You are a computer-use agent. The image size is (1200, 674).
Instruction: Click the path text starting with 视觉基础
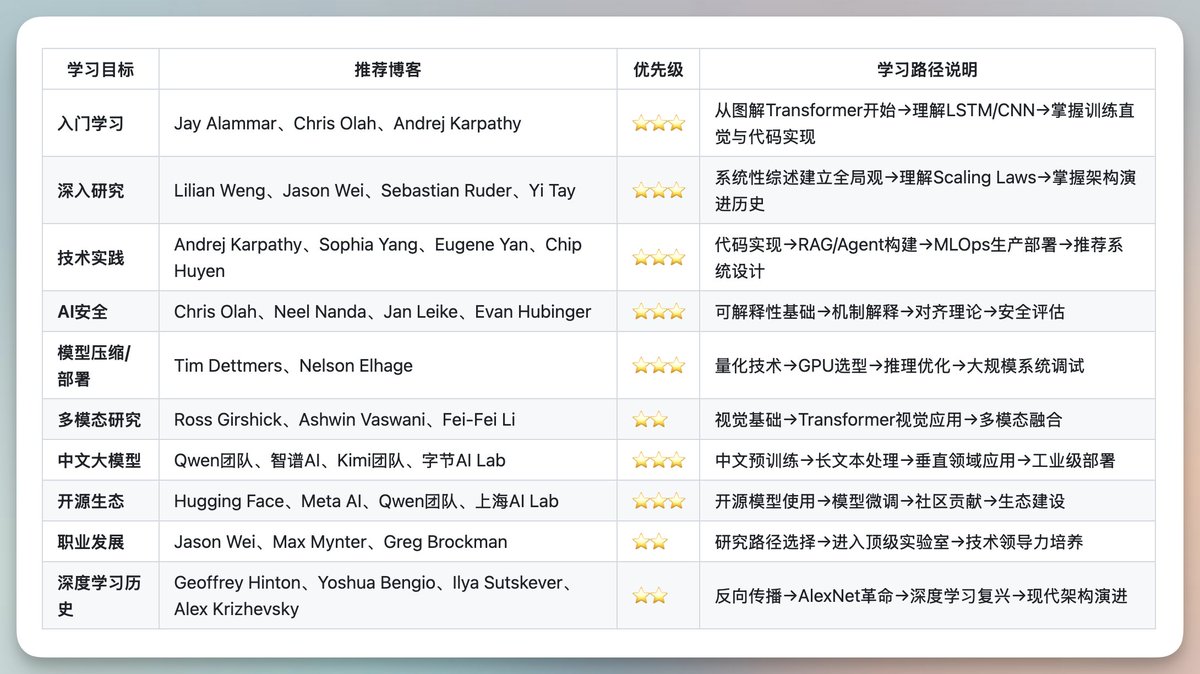(888, 420)
